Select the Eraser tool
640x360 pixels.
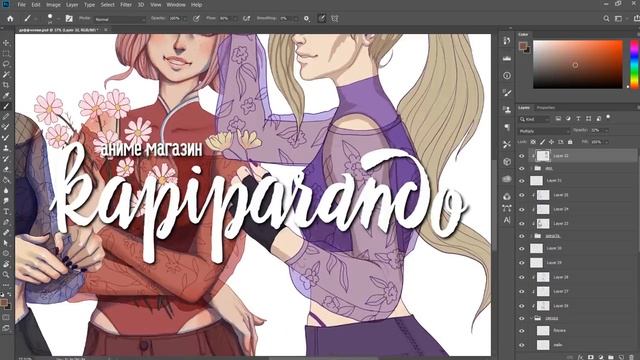click(x=6, y=169)
